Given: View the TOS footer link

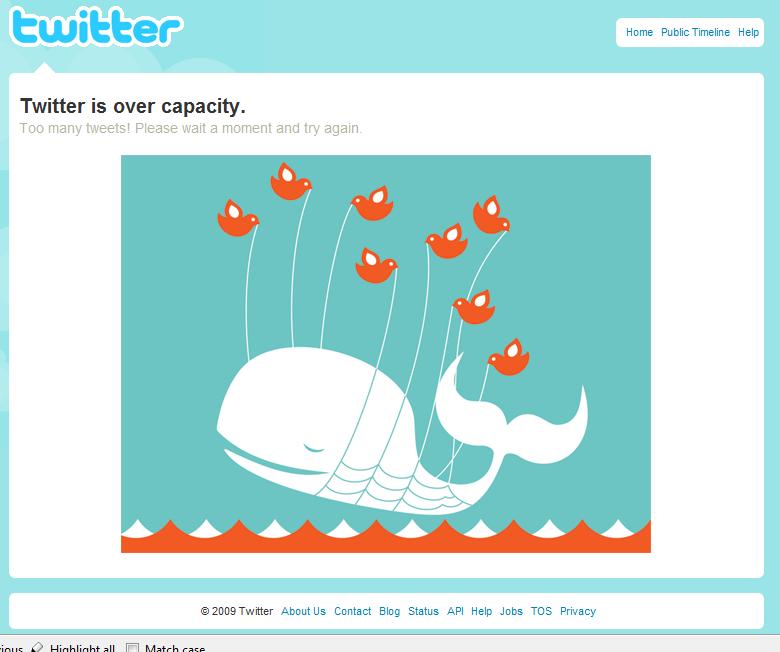Looking at the screenshot, I should click(541, 611).
